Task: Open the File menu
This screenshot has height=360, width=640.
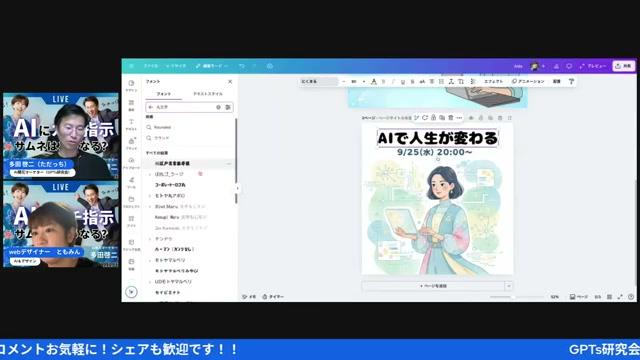Action: 151,66
